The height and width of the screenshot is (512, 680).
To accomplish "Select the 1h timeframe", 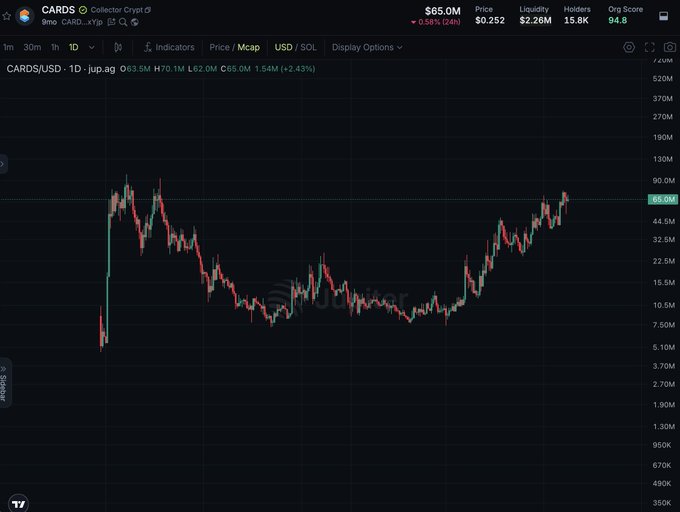I will click(55, 47).
